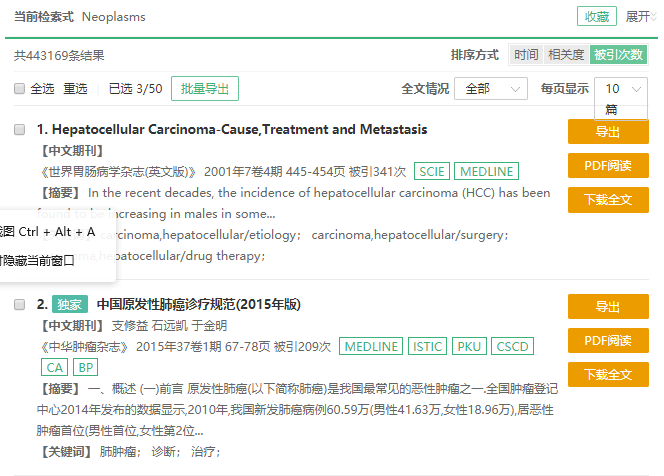Open the 全文情况 dropdown showing 全部
This screenshot has width=664, height=476.
tap(491, 89)
